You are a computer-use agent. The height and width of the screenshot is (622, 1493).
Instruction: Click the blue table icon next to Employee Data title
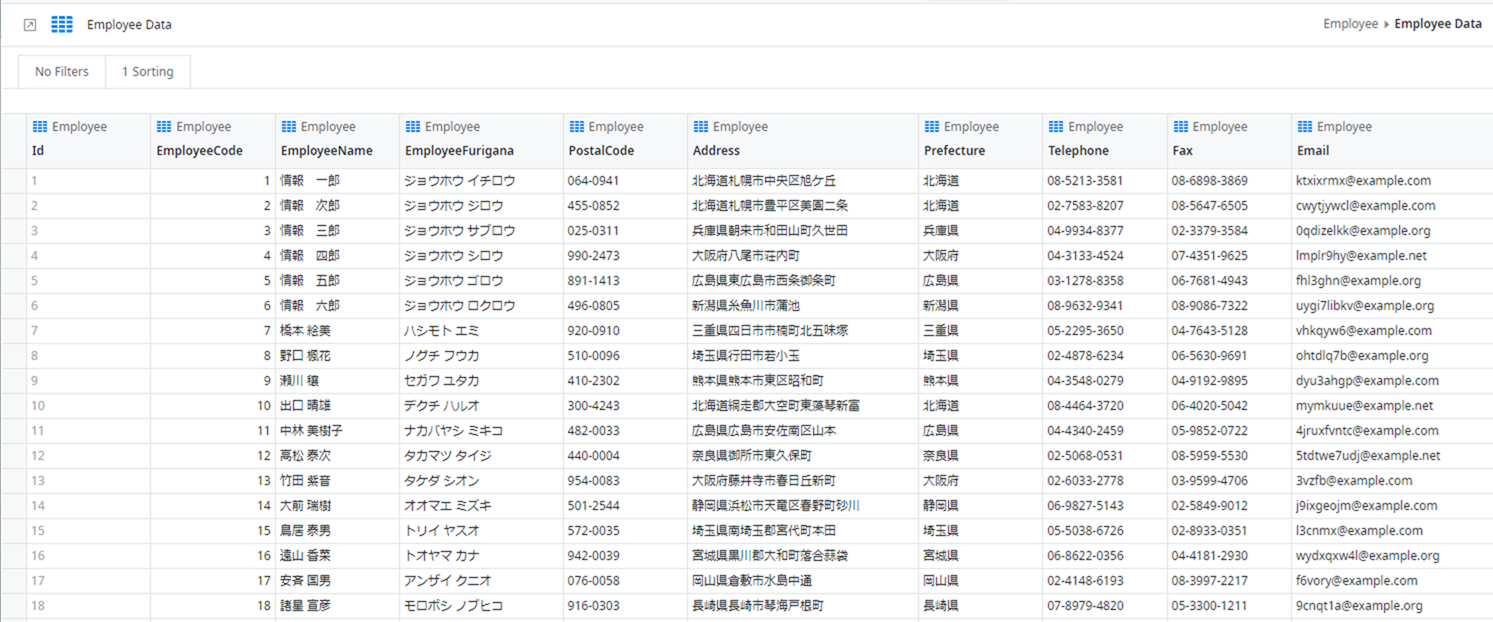[62, 25]
